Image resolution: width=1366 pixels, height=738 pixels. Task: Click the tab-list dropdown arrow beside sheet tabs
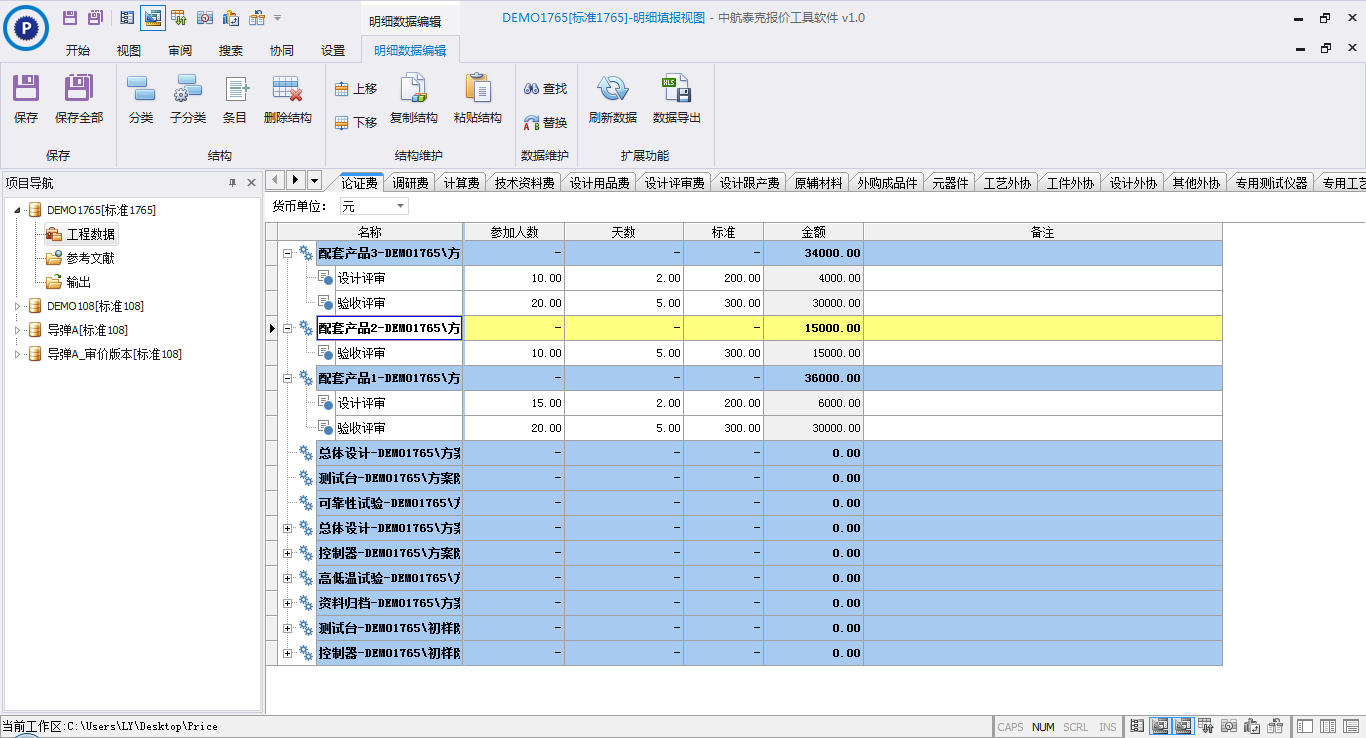pyautogui.click(x=315, y=181)
